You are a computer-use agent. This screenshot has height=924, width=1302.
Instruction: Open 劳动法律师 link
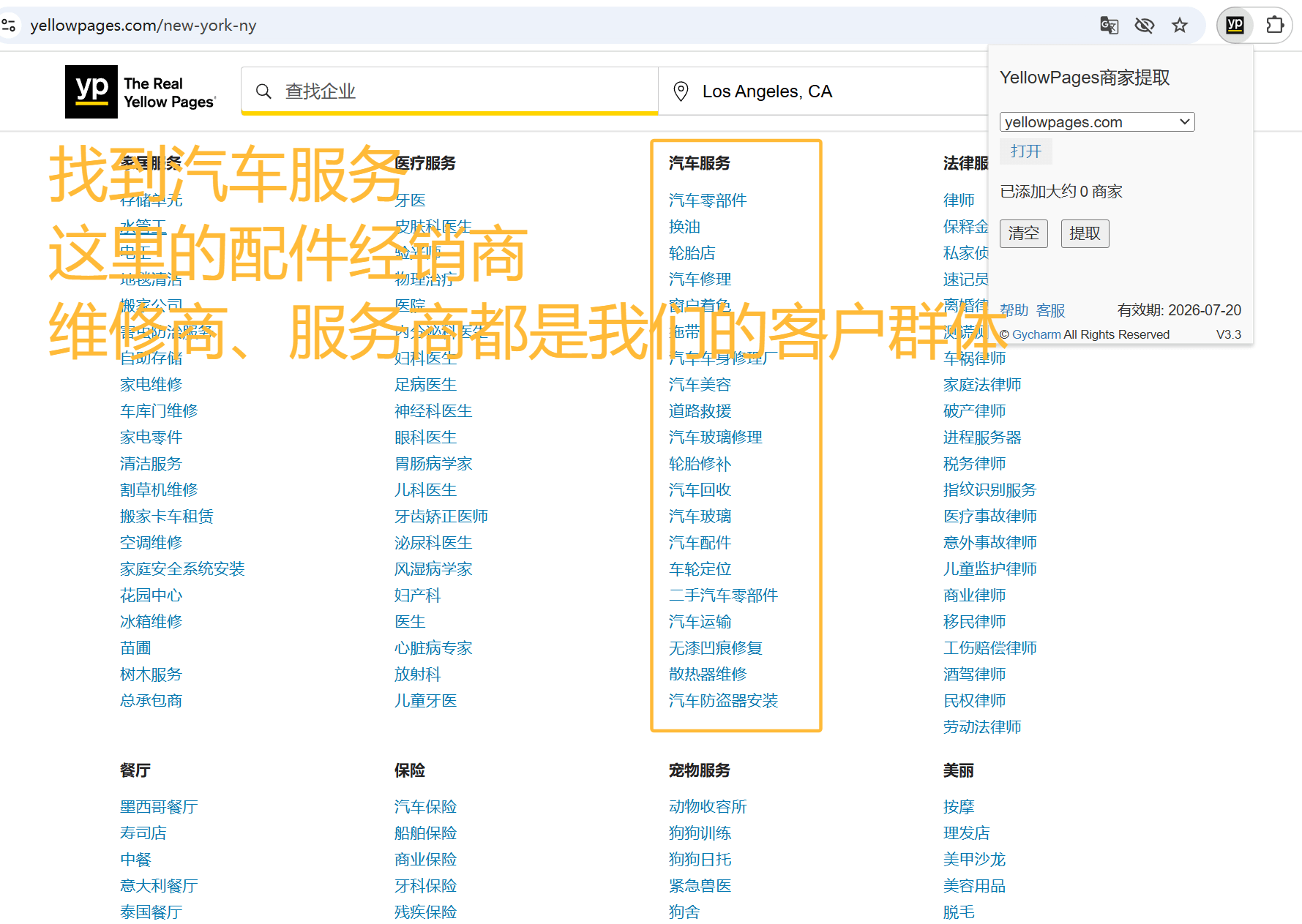[x=982, y=727]
